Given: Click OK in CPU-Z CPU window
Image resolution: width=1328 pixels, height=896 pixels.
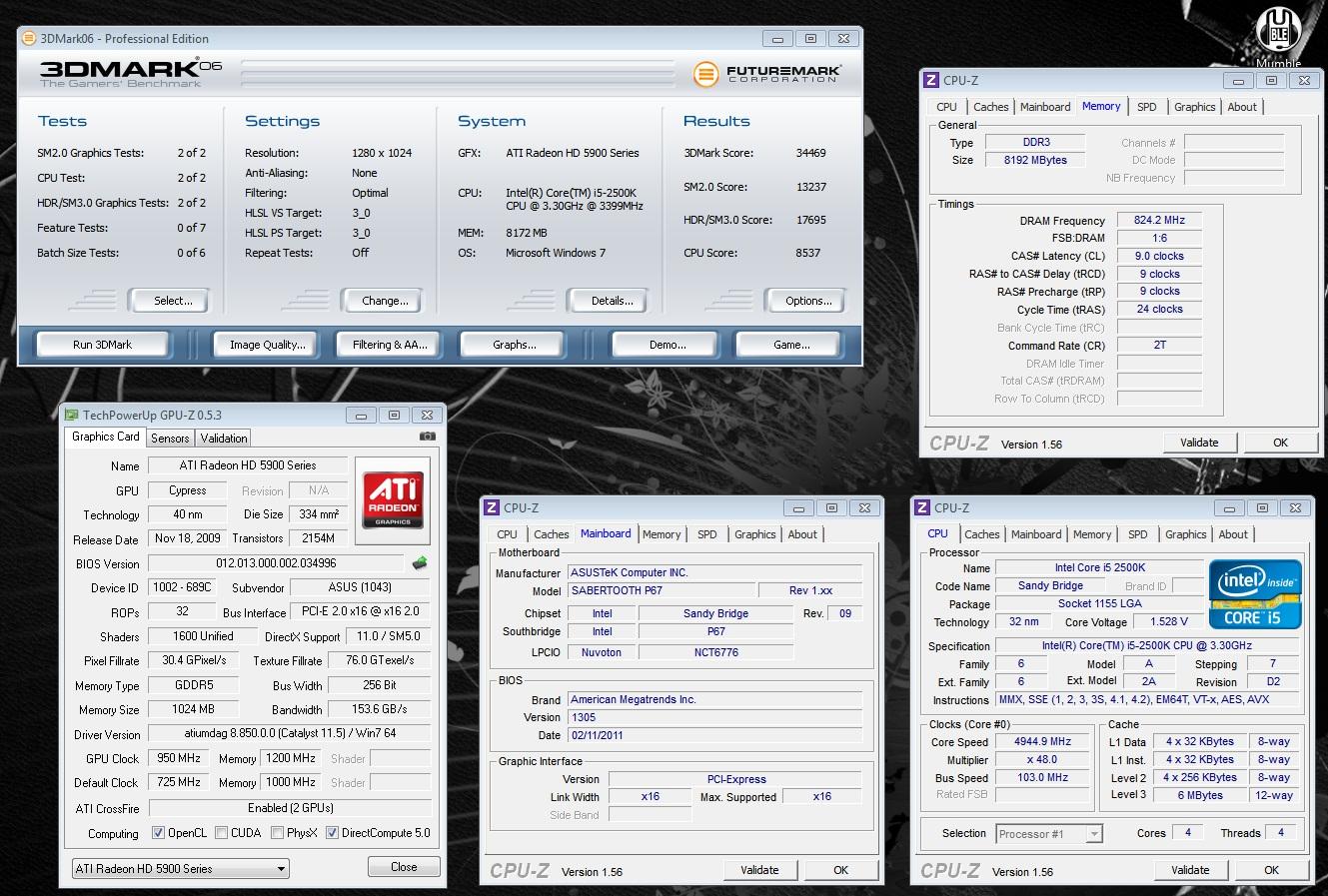Looking at the screenshot, I should pyautogui.click(x=1271, y=870).
